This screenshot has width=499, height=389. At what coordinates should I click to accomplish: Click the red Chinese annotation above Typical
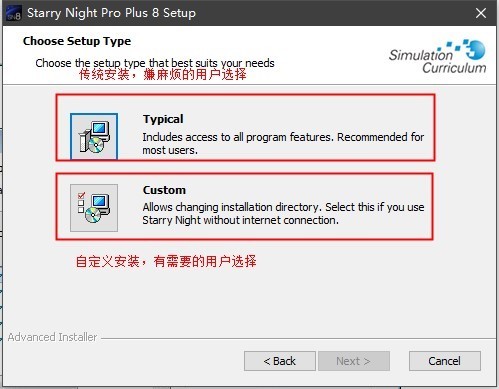coord(163,74)
